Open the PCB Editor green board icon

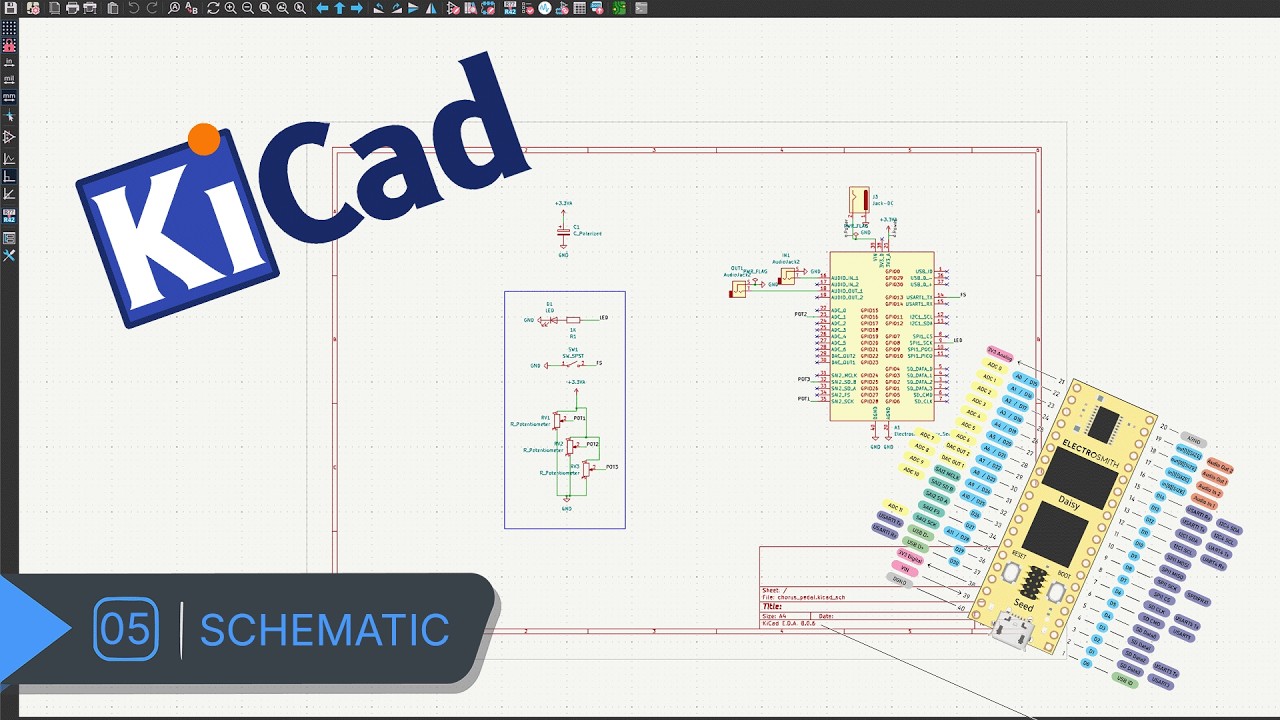pos(619,8)
